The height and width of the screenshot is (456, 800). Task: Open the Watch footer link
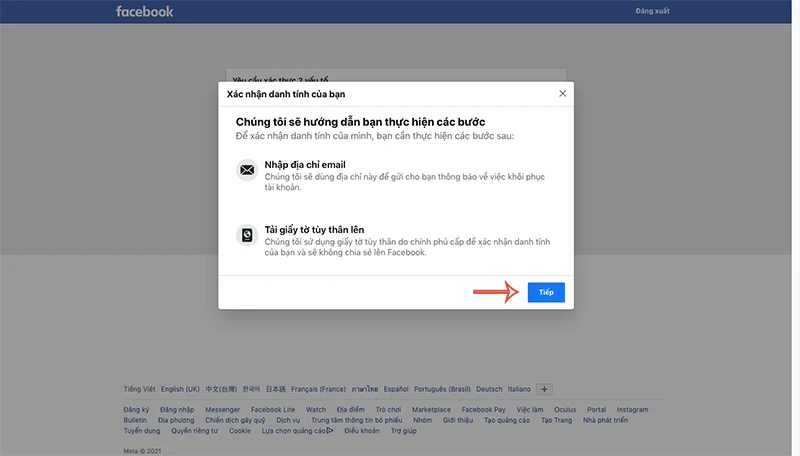(x=316, y=410)
